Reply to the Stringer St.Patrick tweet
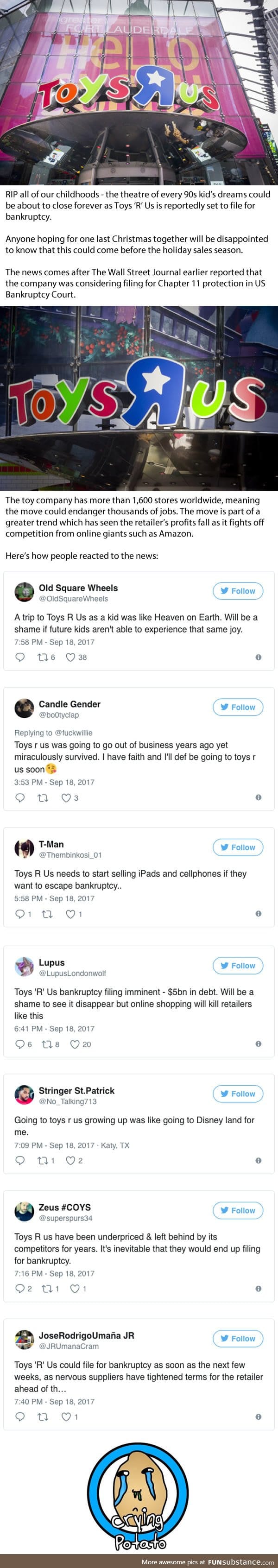278x1568 pixels. point(20,1160)
